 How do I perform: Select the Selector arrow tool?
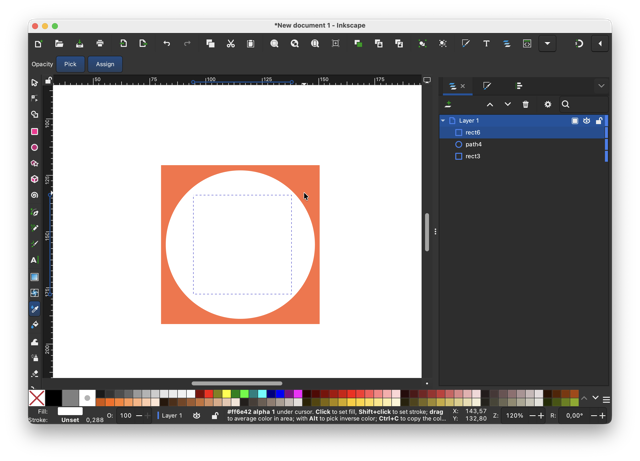tap(35, 83)
